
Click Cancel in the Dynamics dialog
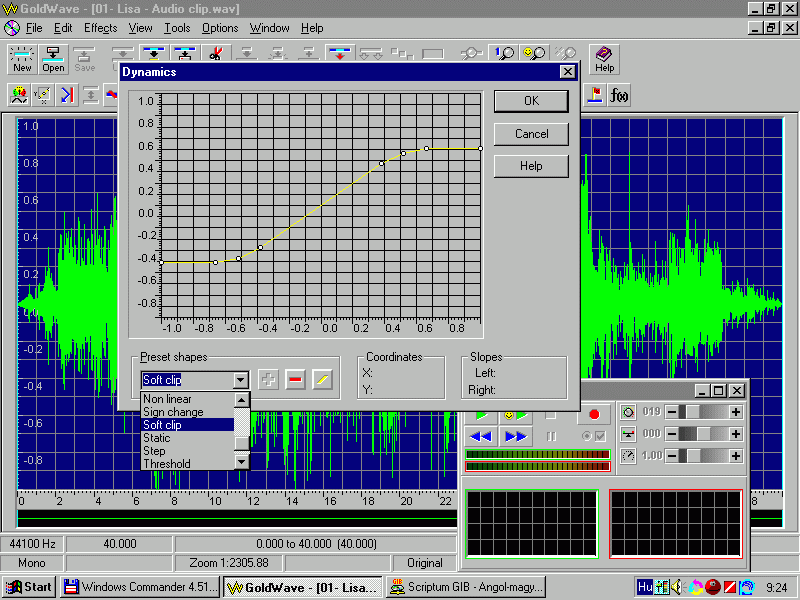[531, 134]
